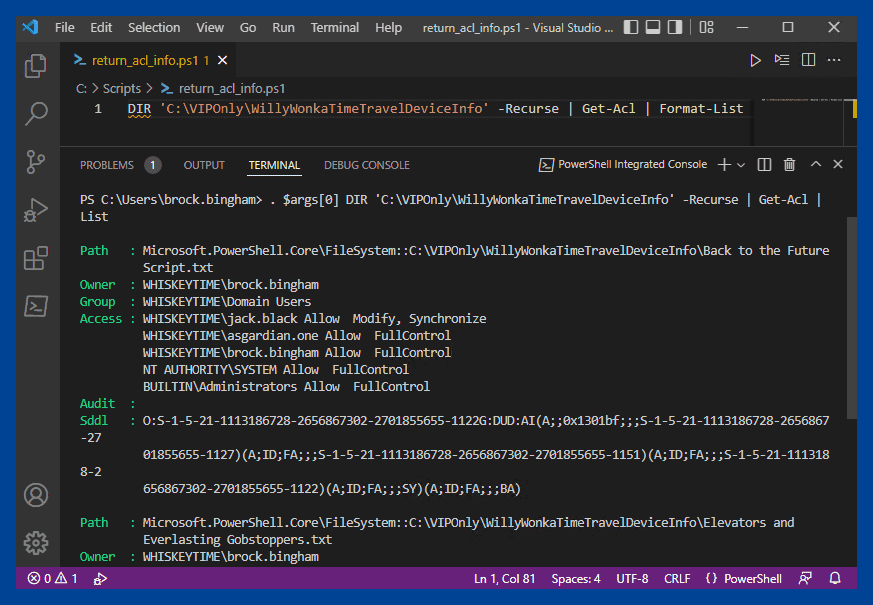Screen dimensions: 873x605
Task: Open the Terminal menu
Action: click(335, 27)
